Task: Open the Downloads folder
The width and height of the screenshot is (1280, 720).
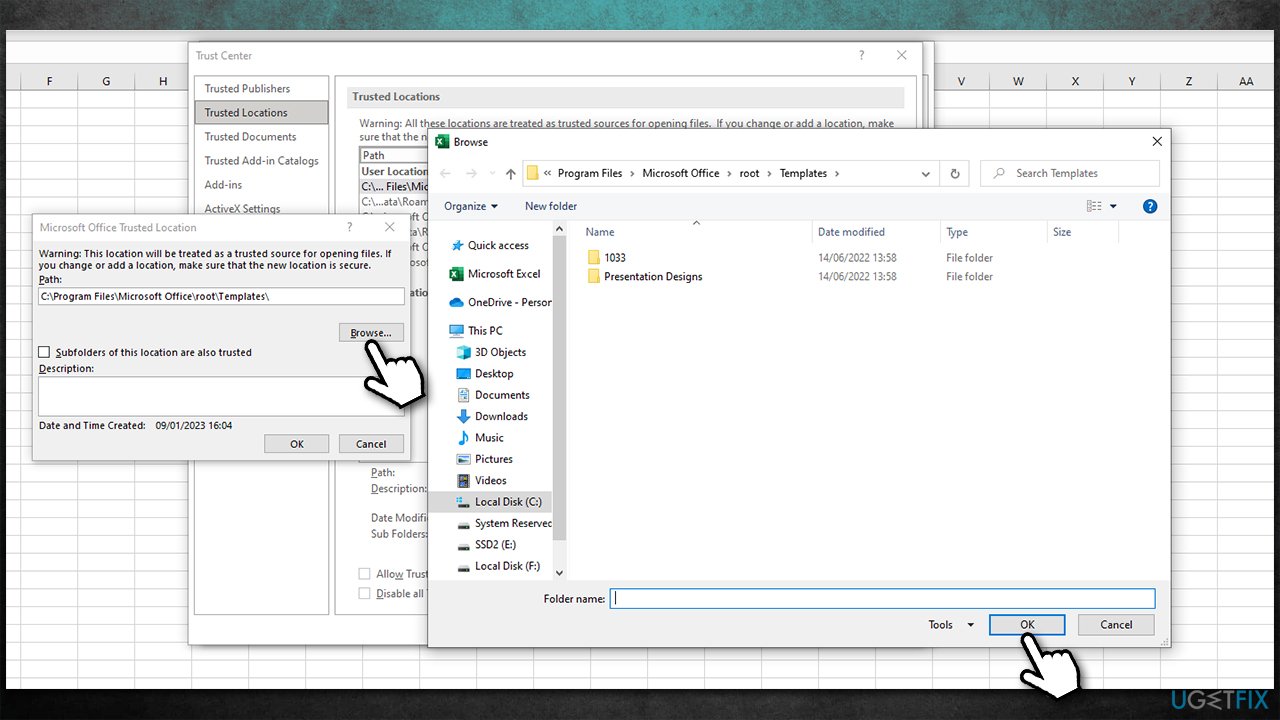Action: pos(503,416)
